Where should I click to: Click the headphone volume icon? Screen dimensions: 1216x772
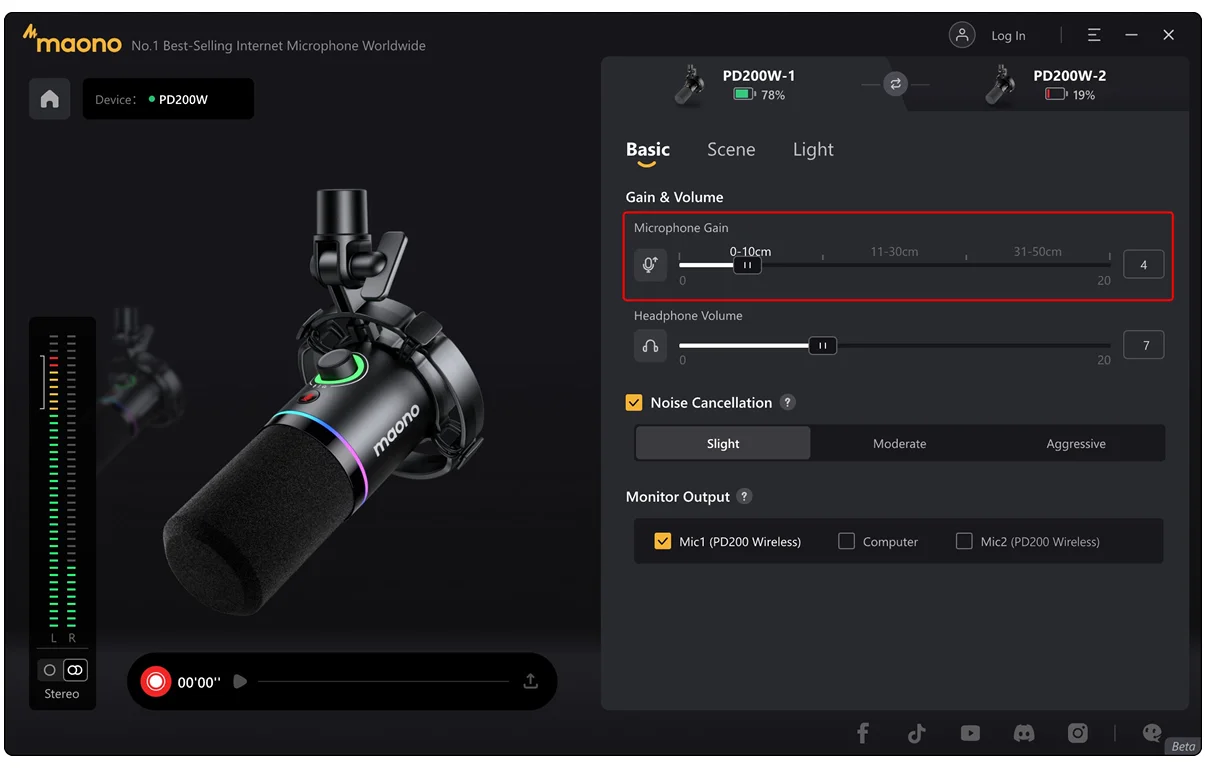tap(650, 346)
